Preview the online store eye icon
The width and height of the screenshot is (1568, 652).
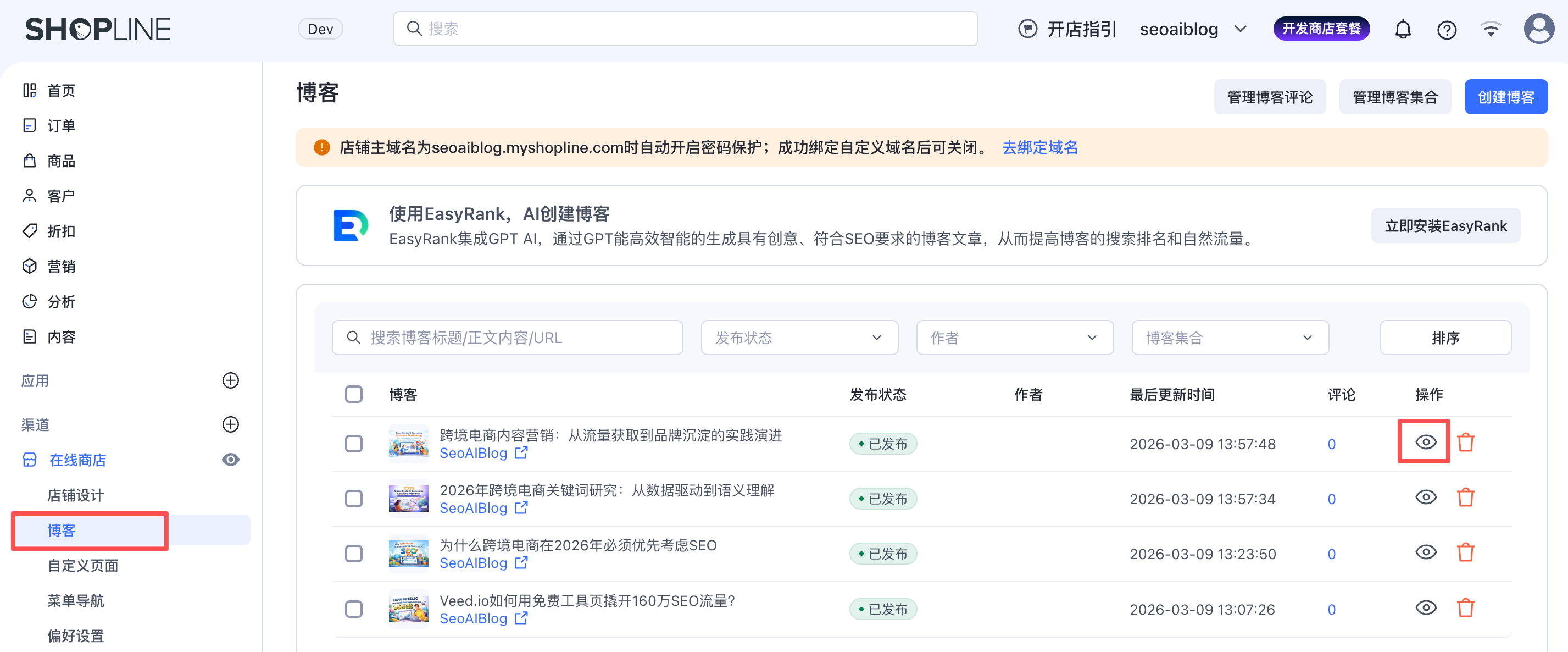click(231, 460)
